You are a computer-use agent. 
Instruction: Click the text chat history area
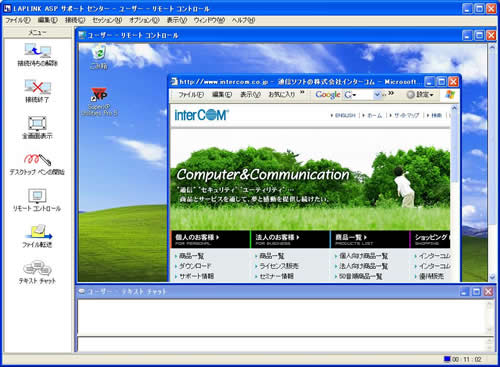[x=282, y=317]
